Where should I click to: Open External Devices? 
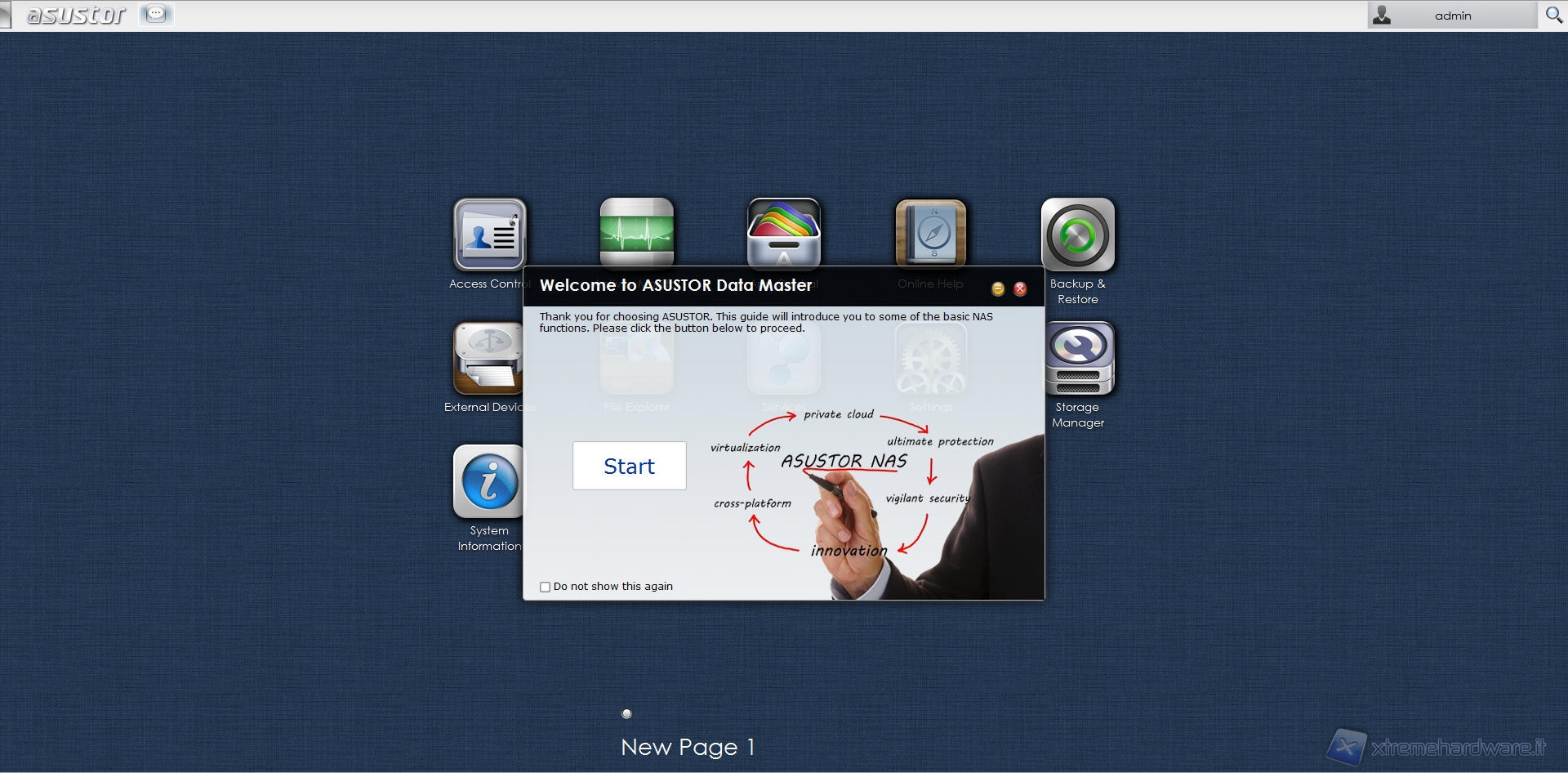[488, 358]
